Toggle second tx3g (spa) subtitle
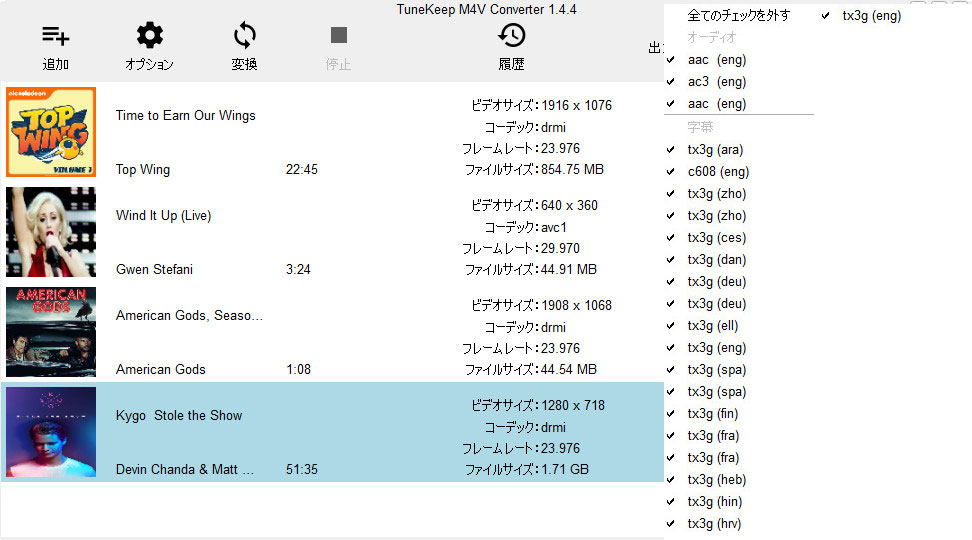The height and width of the screenshot is (540, 972). pyautogui.click(x=716, y=392)
